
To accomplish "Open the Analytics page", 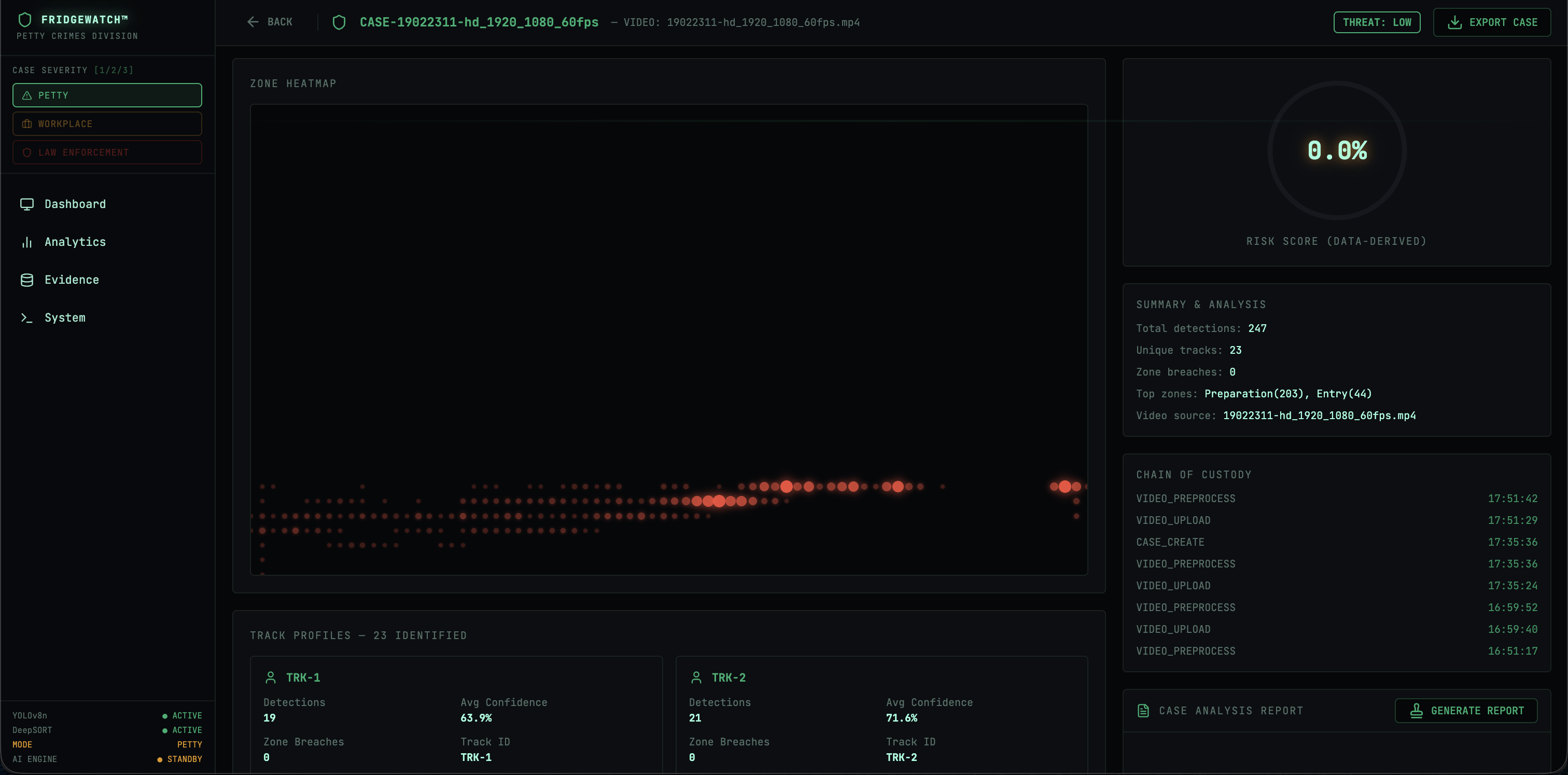I will coord(75,242).
